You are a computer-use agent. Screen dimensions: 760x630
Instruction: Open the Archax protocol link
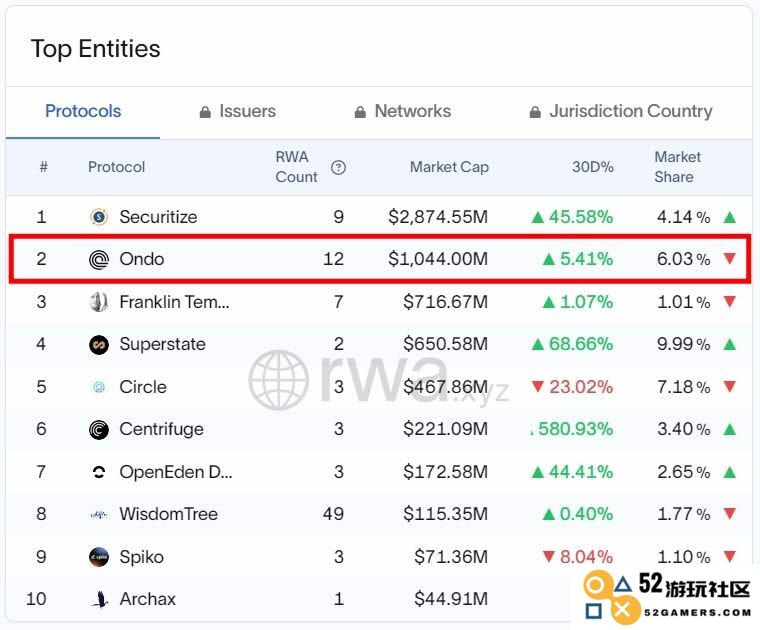[x=147, y=599]
